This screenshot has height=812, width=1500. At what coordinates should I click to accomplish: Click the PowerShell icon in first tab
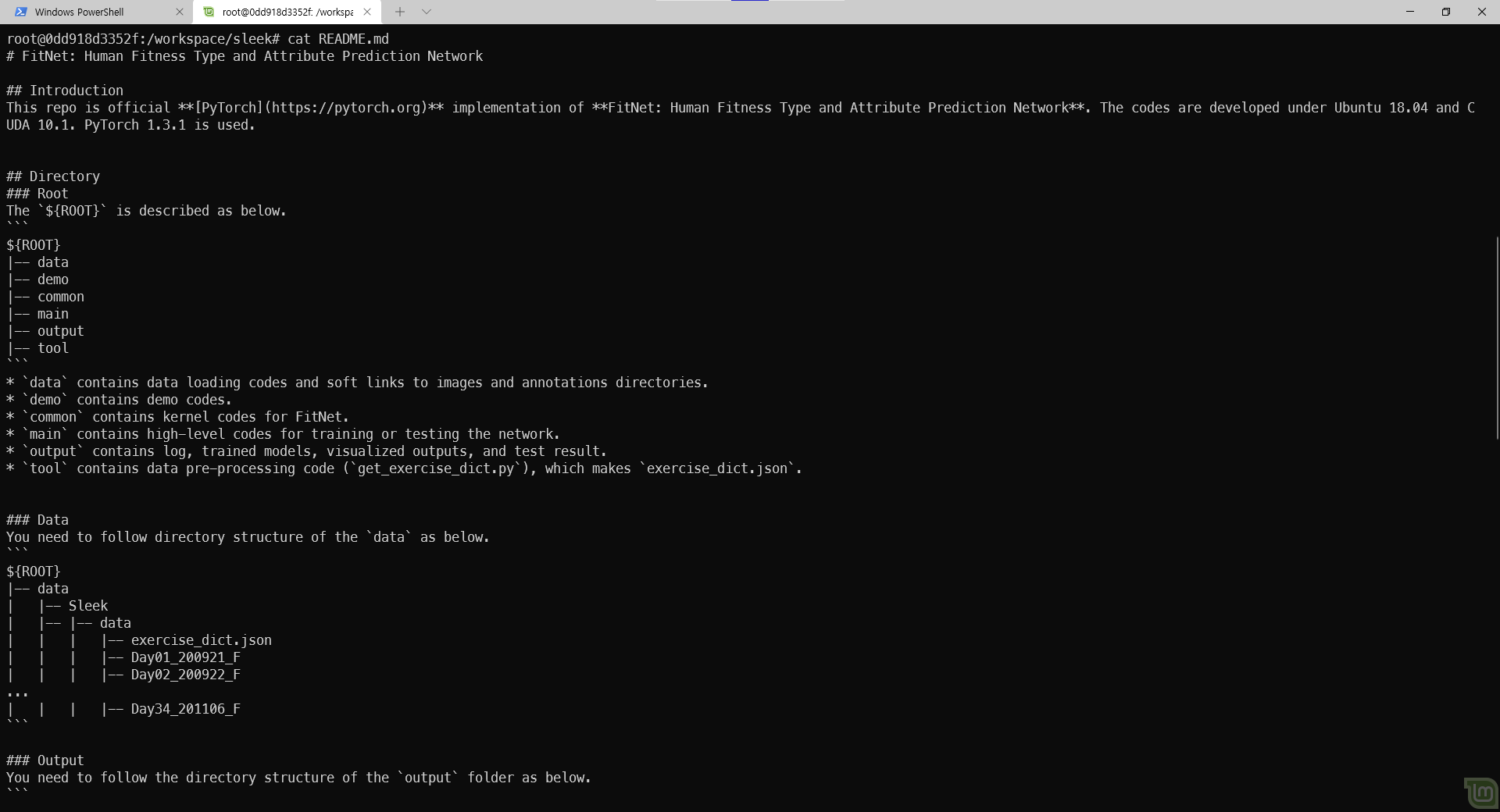[x=21, y=12]
